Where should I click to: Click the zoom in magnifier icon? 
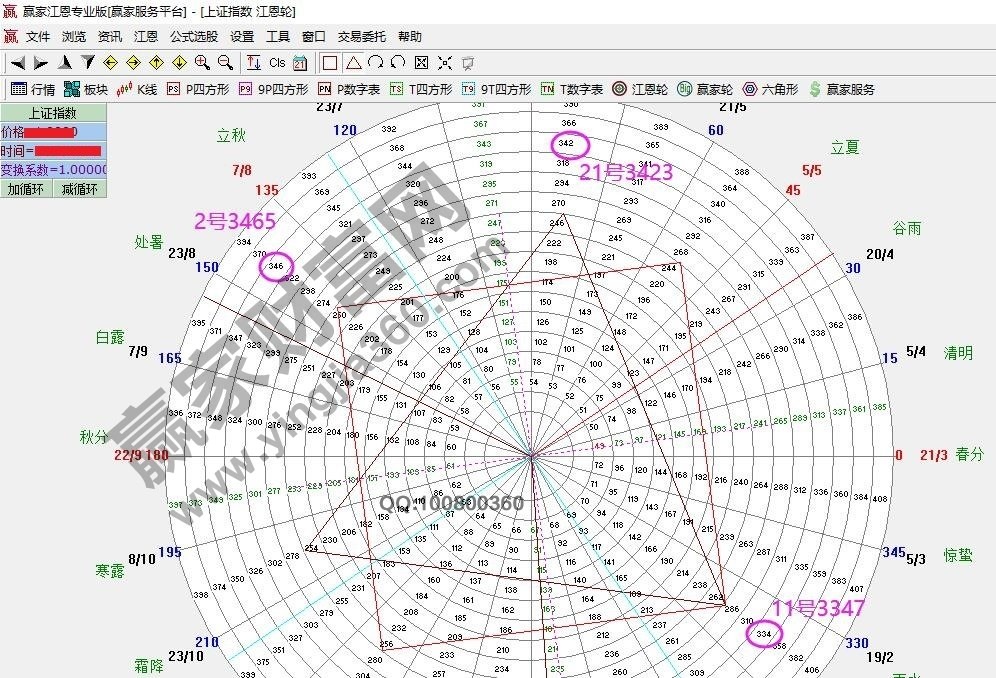coord(202,62)
